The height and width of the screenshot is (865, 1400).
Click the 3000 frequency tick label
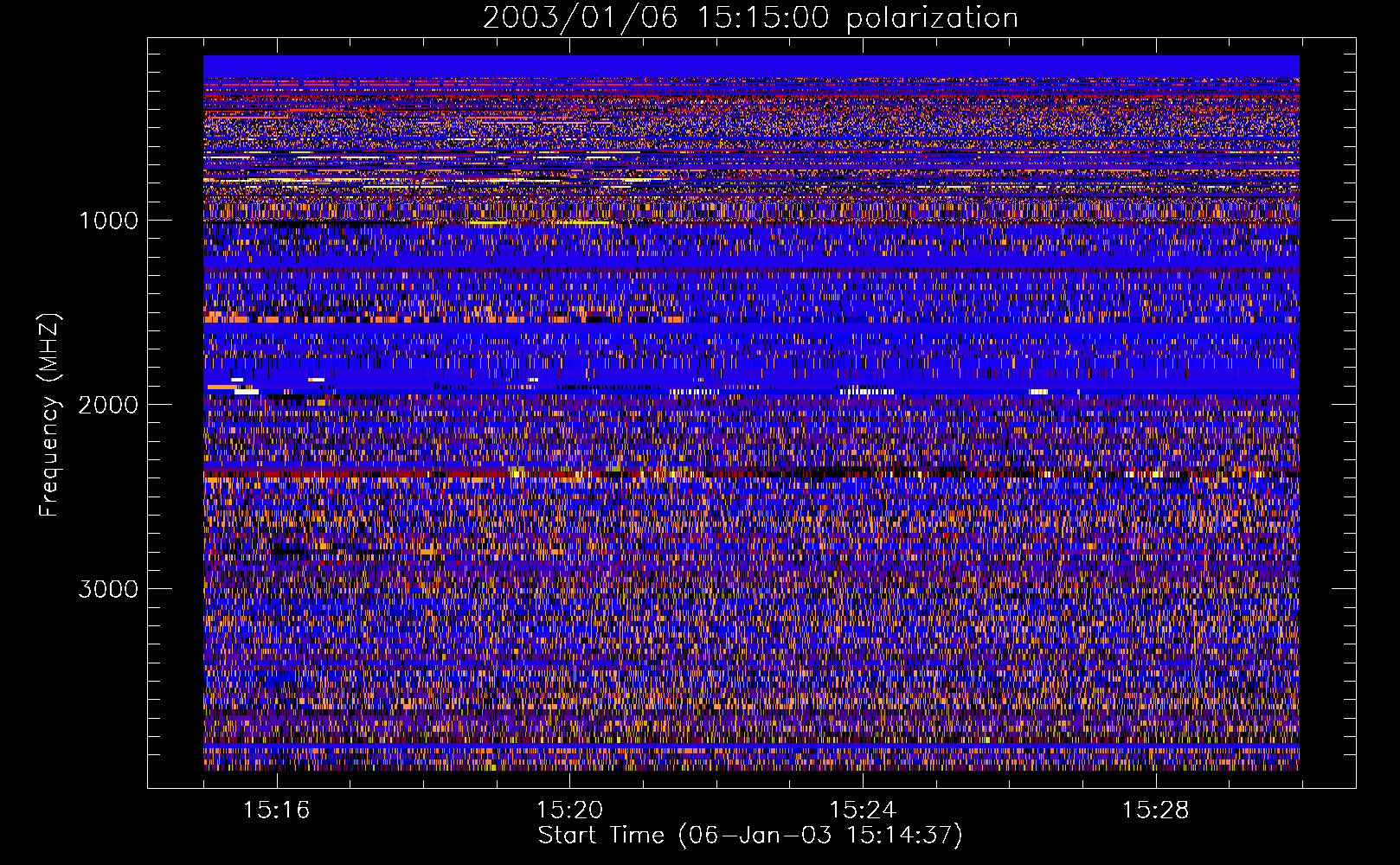pos(108,589)
